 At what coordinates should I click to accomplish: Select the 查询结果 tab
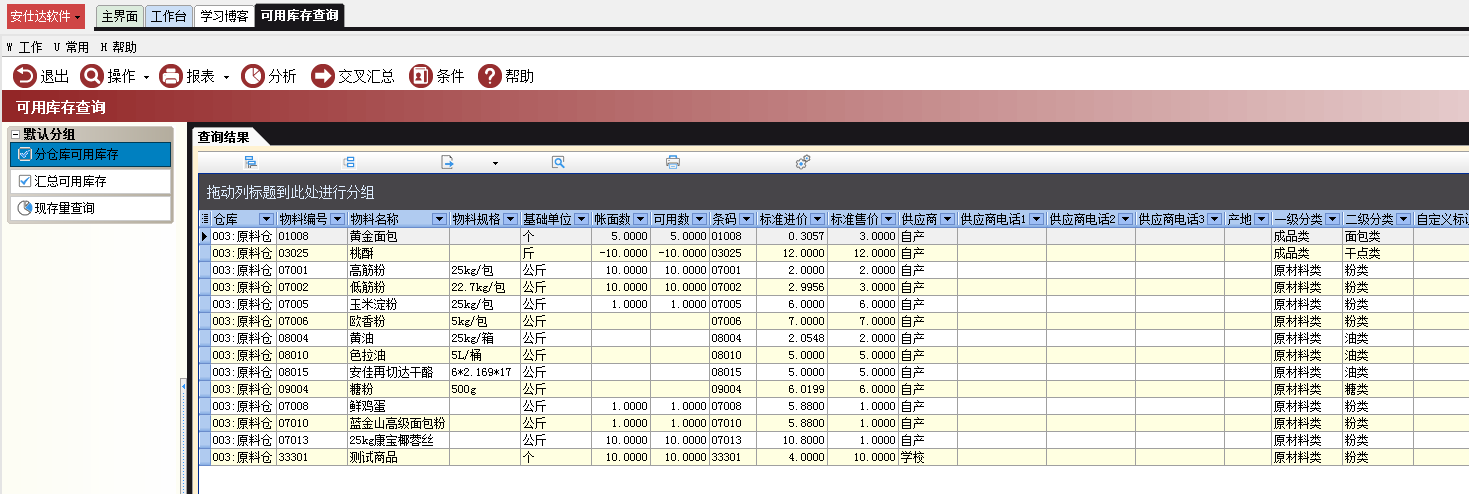click(224, 137)
